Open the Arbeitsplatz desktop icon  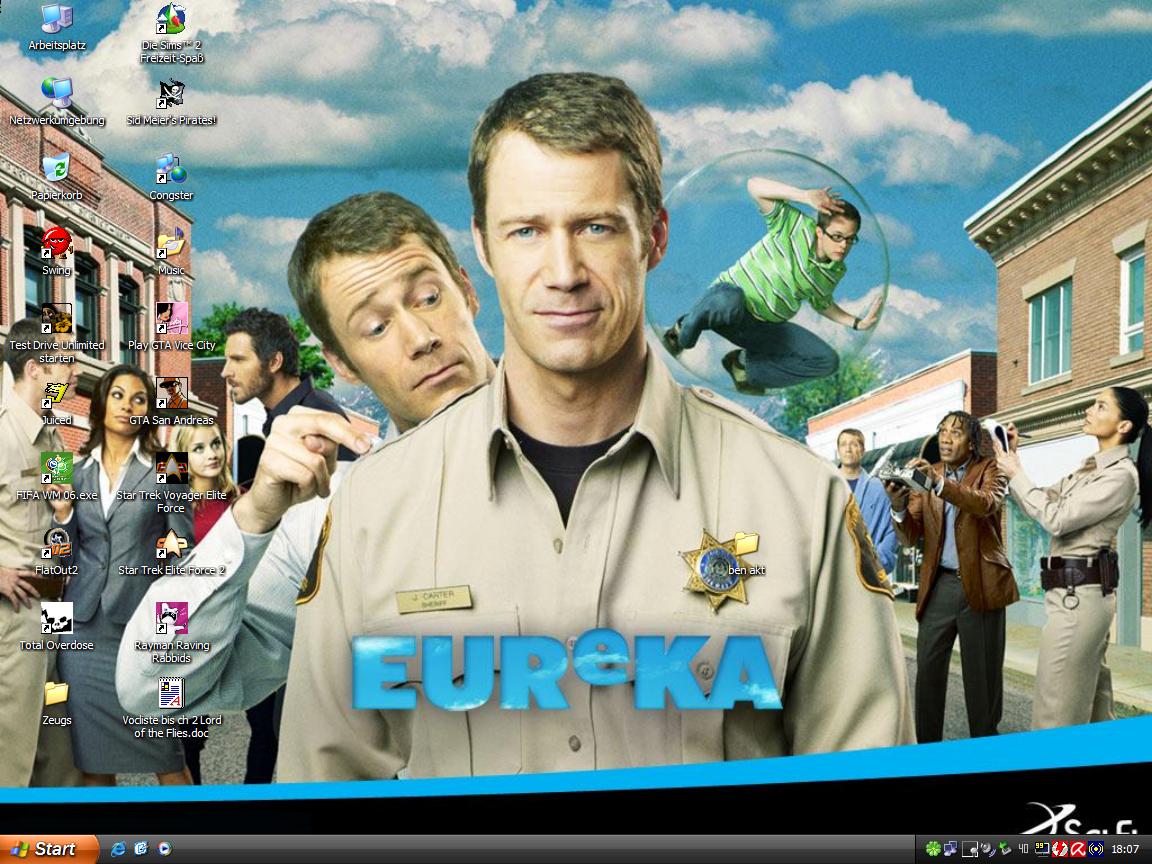pos(57,20)
